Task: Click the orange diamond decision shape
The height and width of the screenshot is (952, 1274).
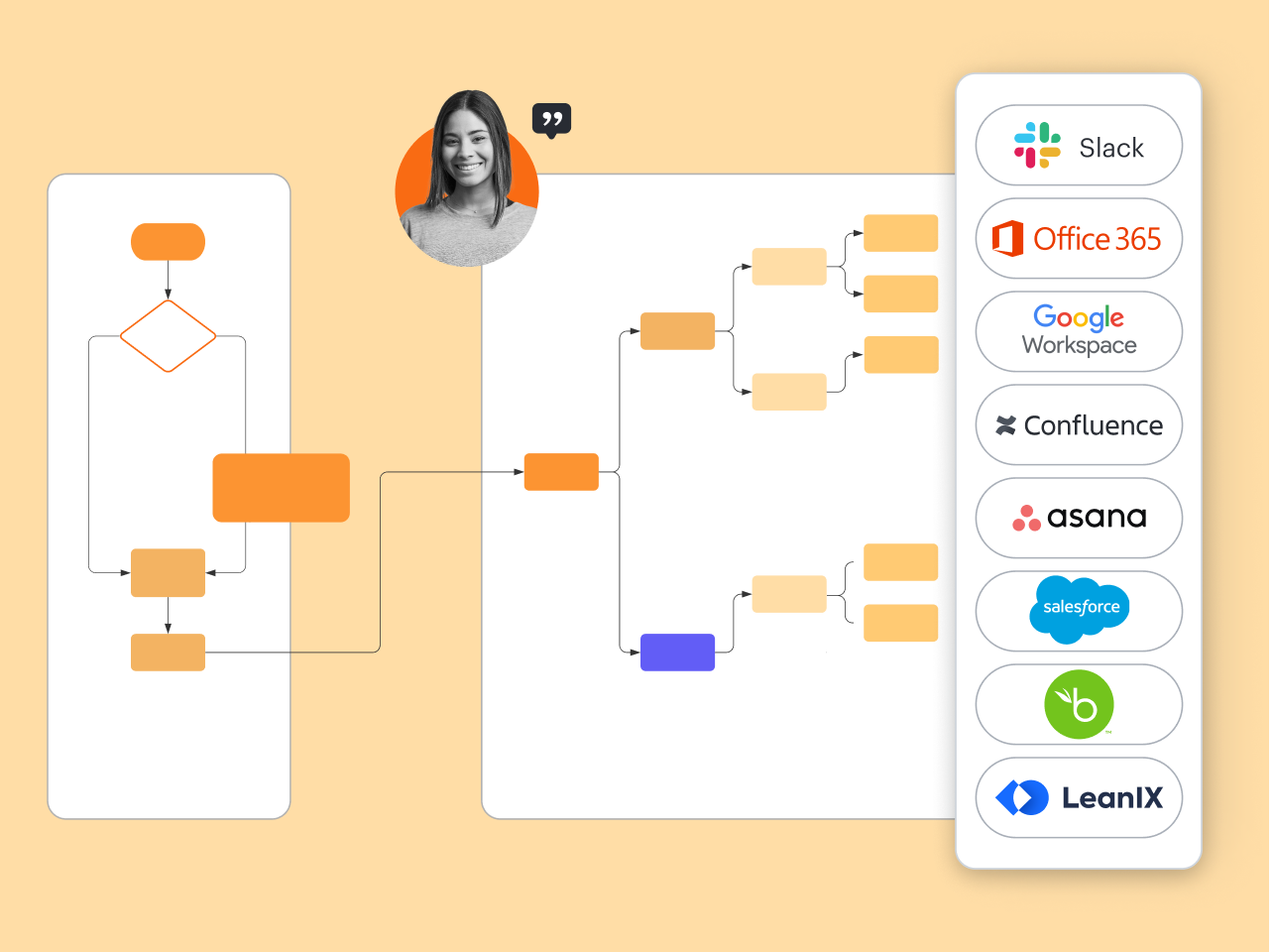Action: click(168, 336)
